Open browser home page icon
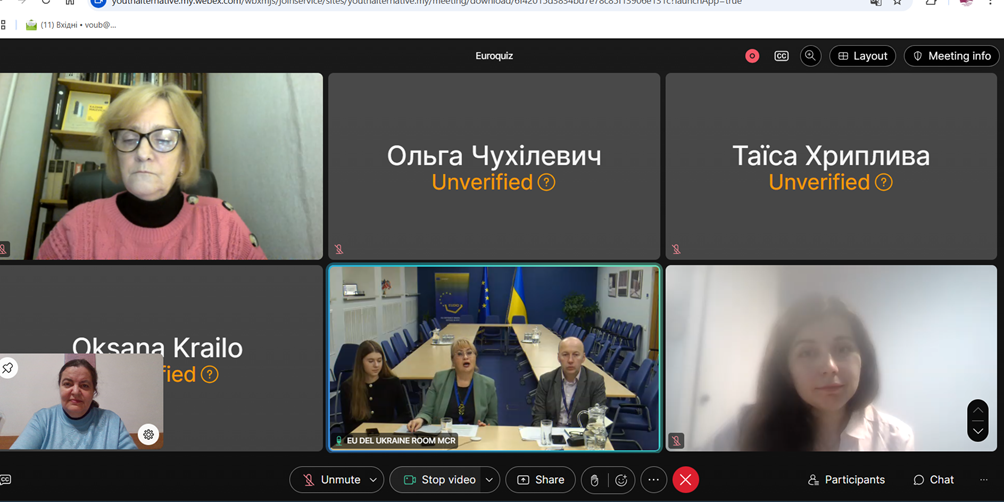Screen dimensions: 1004x502 click(x=70, y=2)
